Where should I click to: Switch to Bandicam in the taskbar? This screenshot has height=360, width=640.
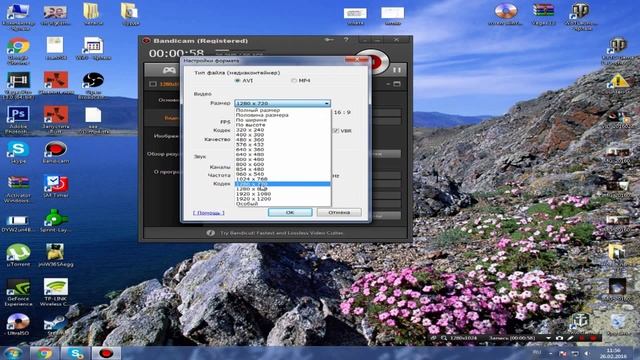106,353
